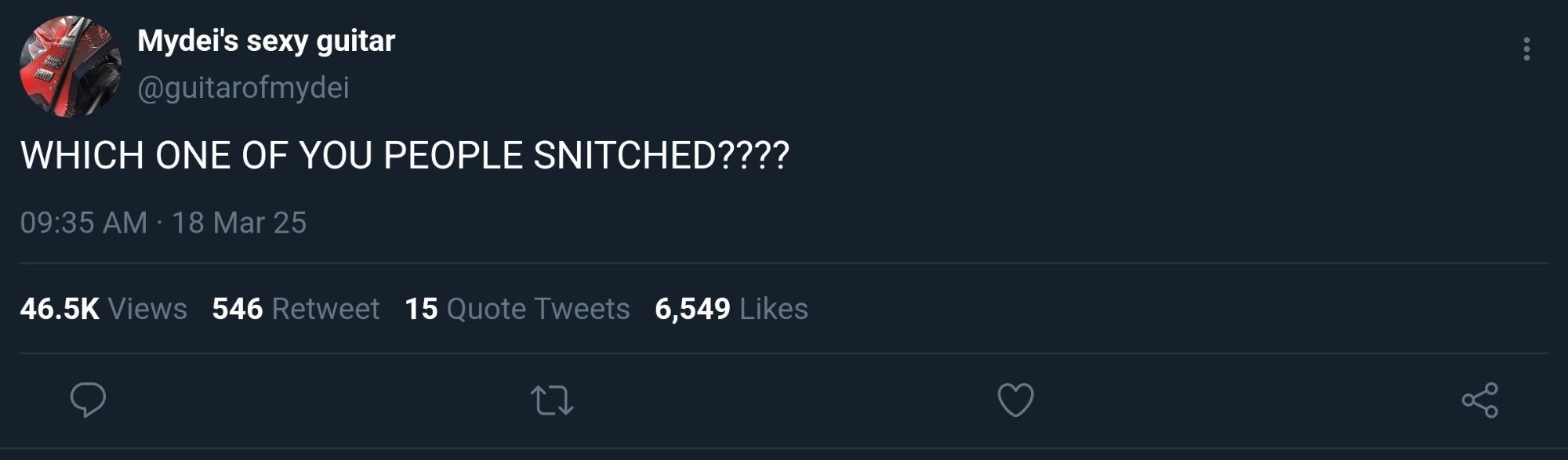Click the 46.5K view count number

click(60, 309)
